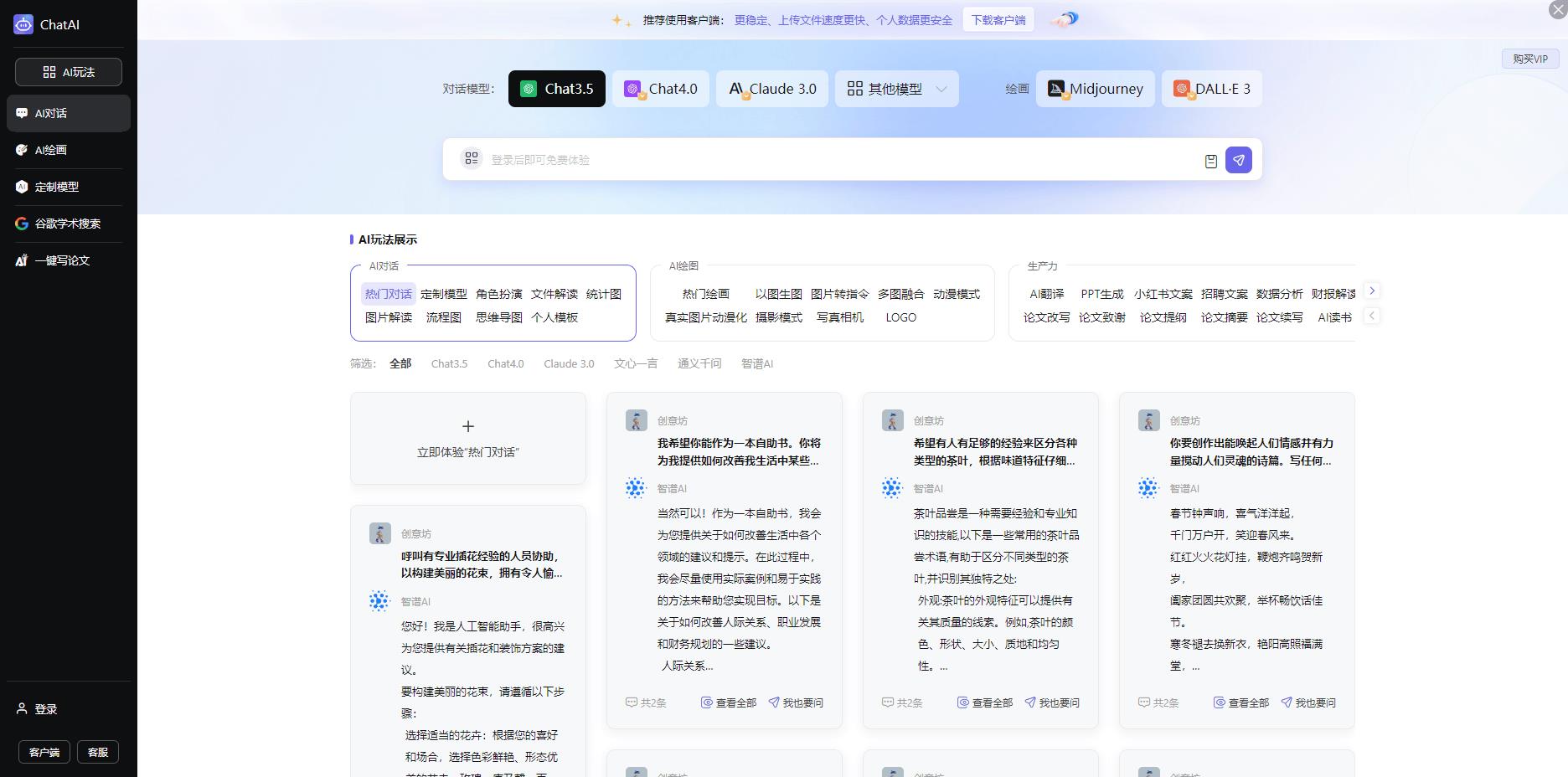Filter examples by 文心一言
The image size is (1568, 777).
click(635, 363)
